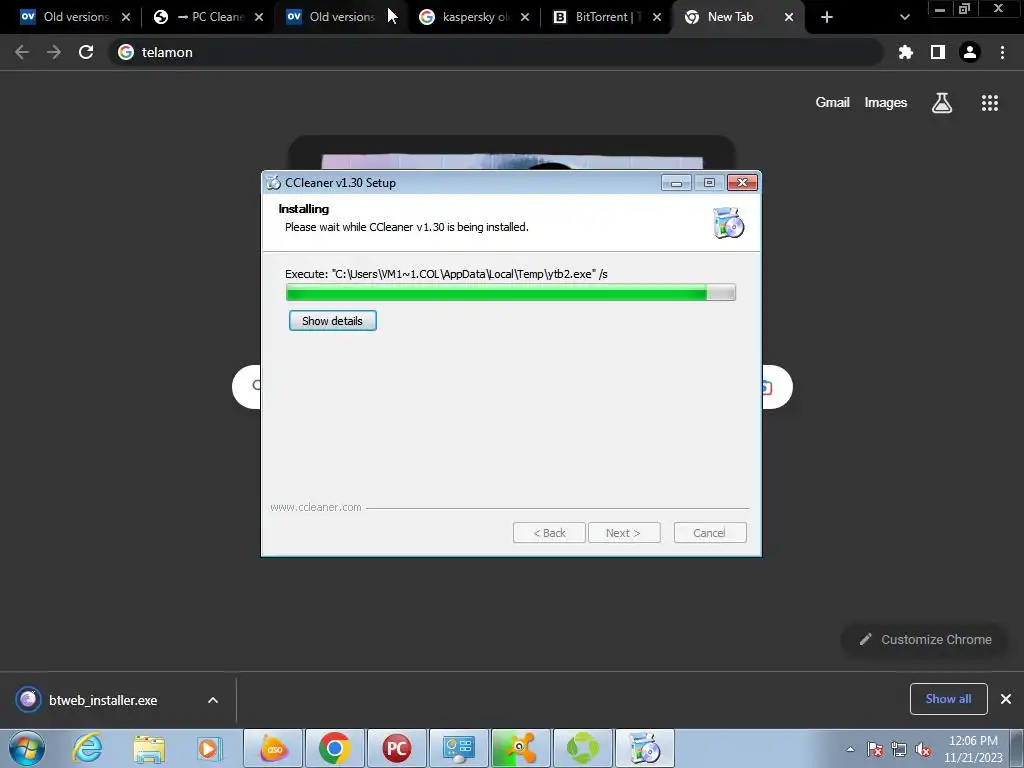Image resolution: width=1024 pixels, height=768 pixels.
Task: Close the PC Cleaner tab
Action: point(259,17)
